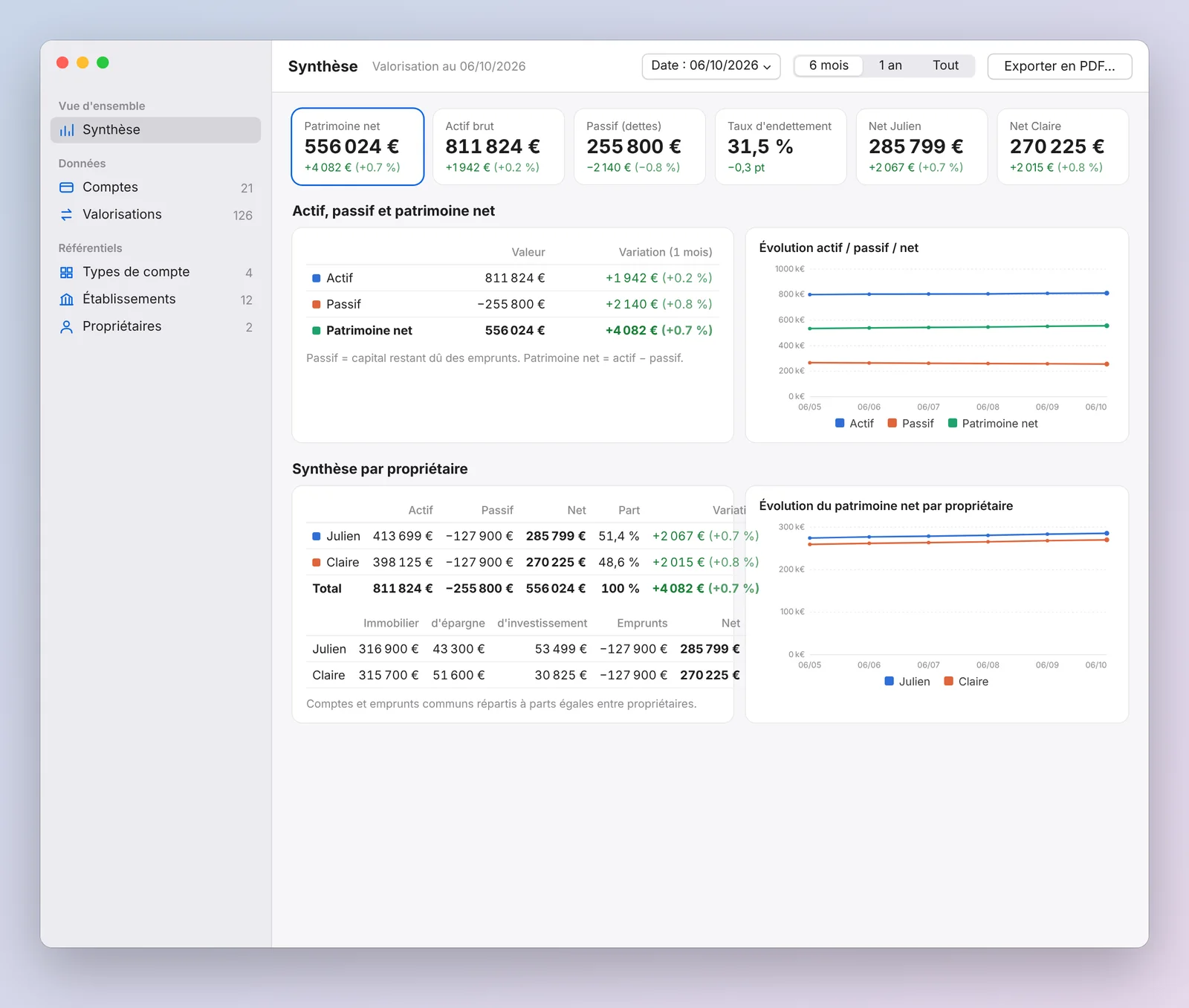Click the last data point on Claire's line

[x=1107, y=540]
